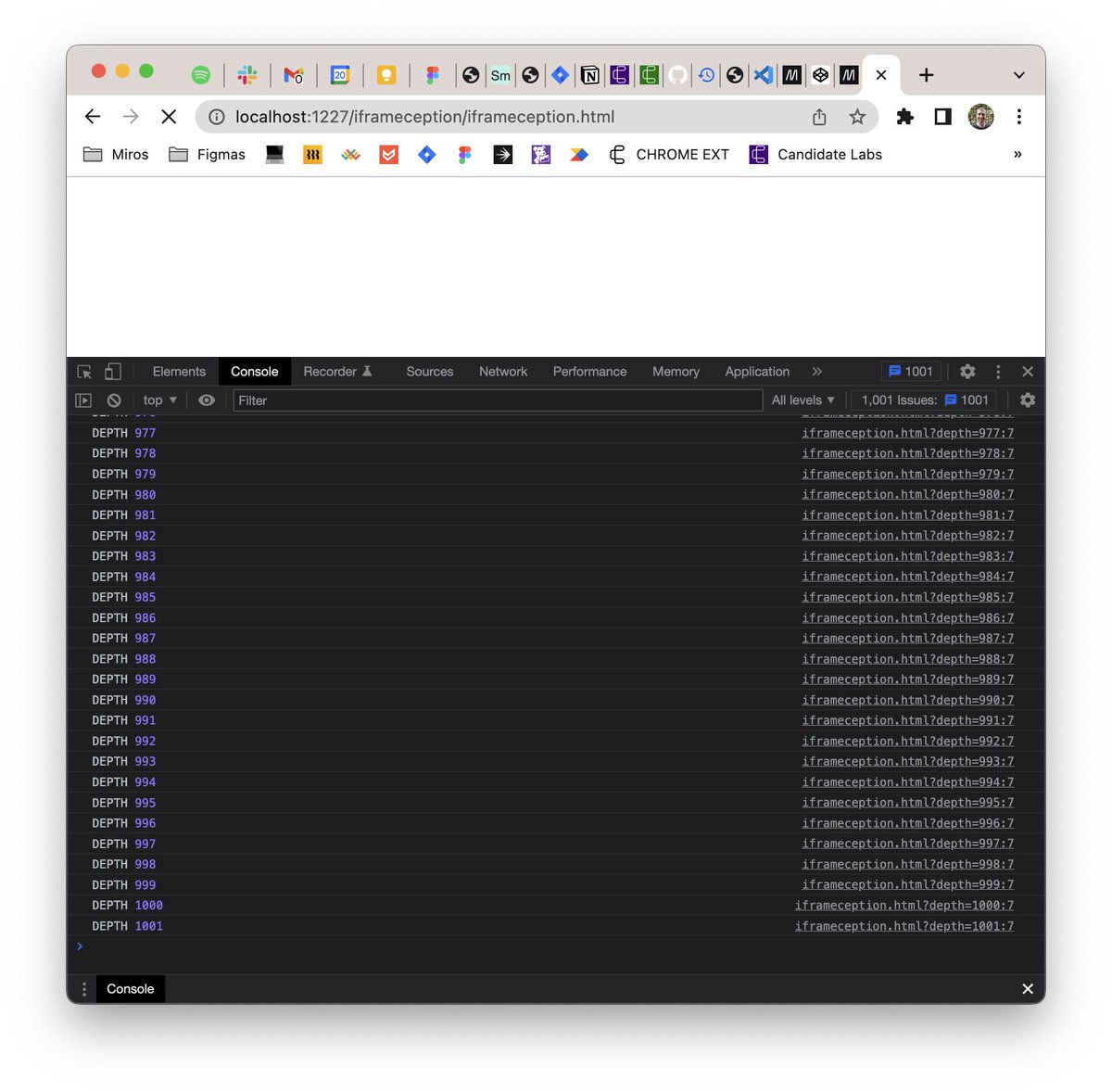
Task: Switch to the Sm tab
Action: click(500, 75)
